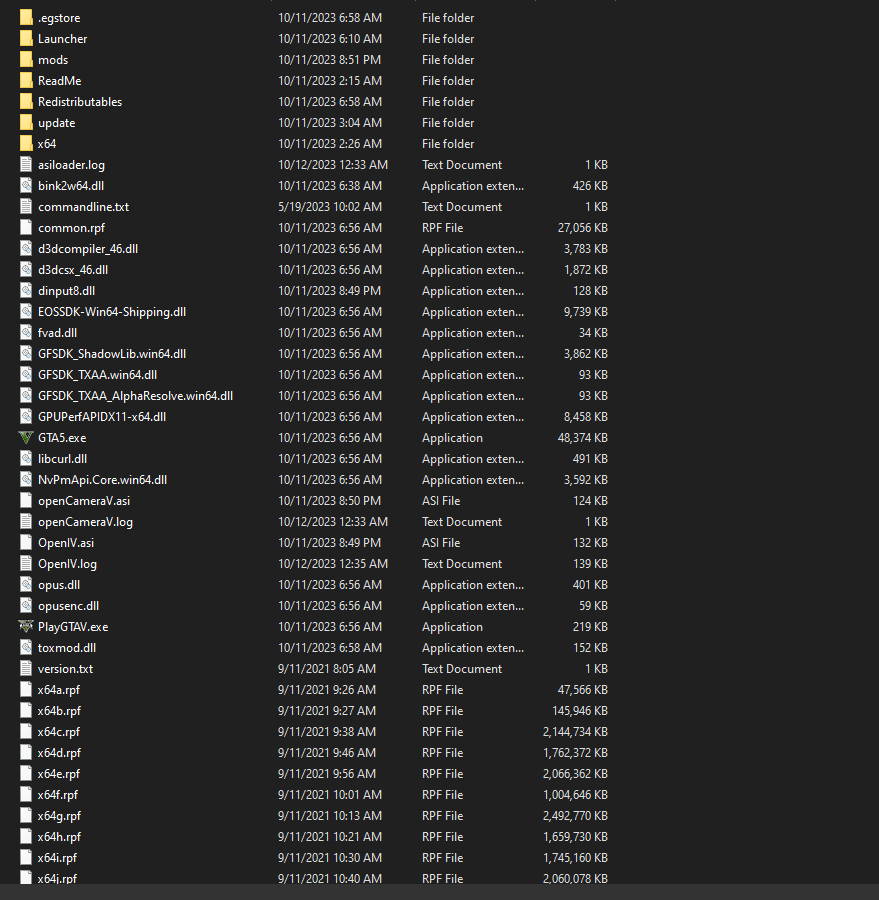Select the x64h.rpf file name

[x=59, y=837]
